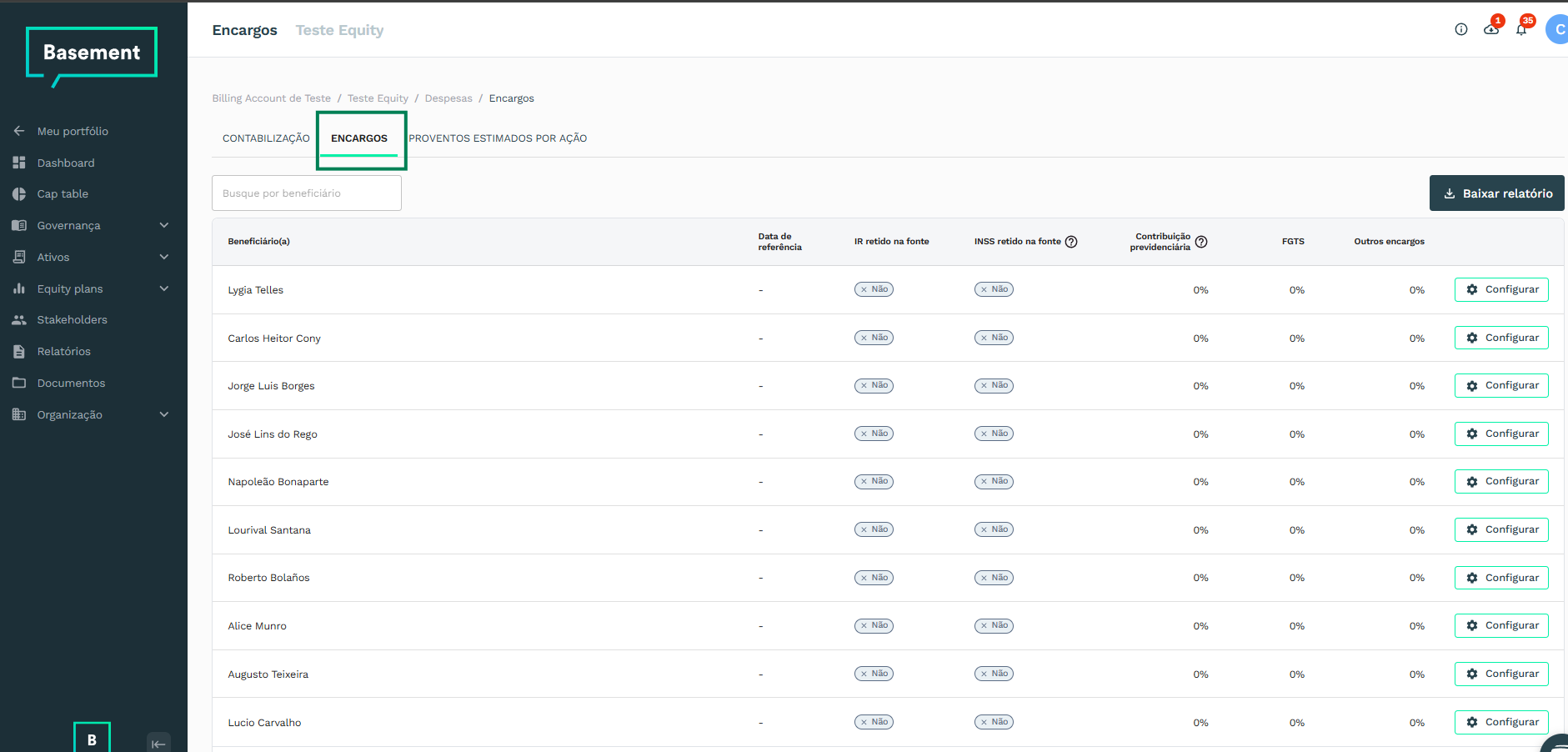Show help for INSS retido na fonte
The height and width of the screenshot is (752, 1568).
pyautogui.click(x=1071, y=242)
